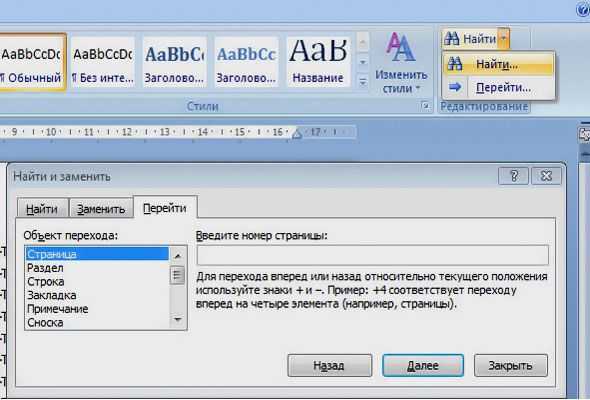Click the help question mark in dialog title
Viewport: 590px width, 400px height.
514,176
